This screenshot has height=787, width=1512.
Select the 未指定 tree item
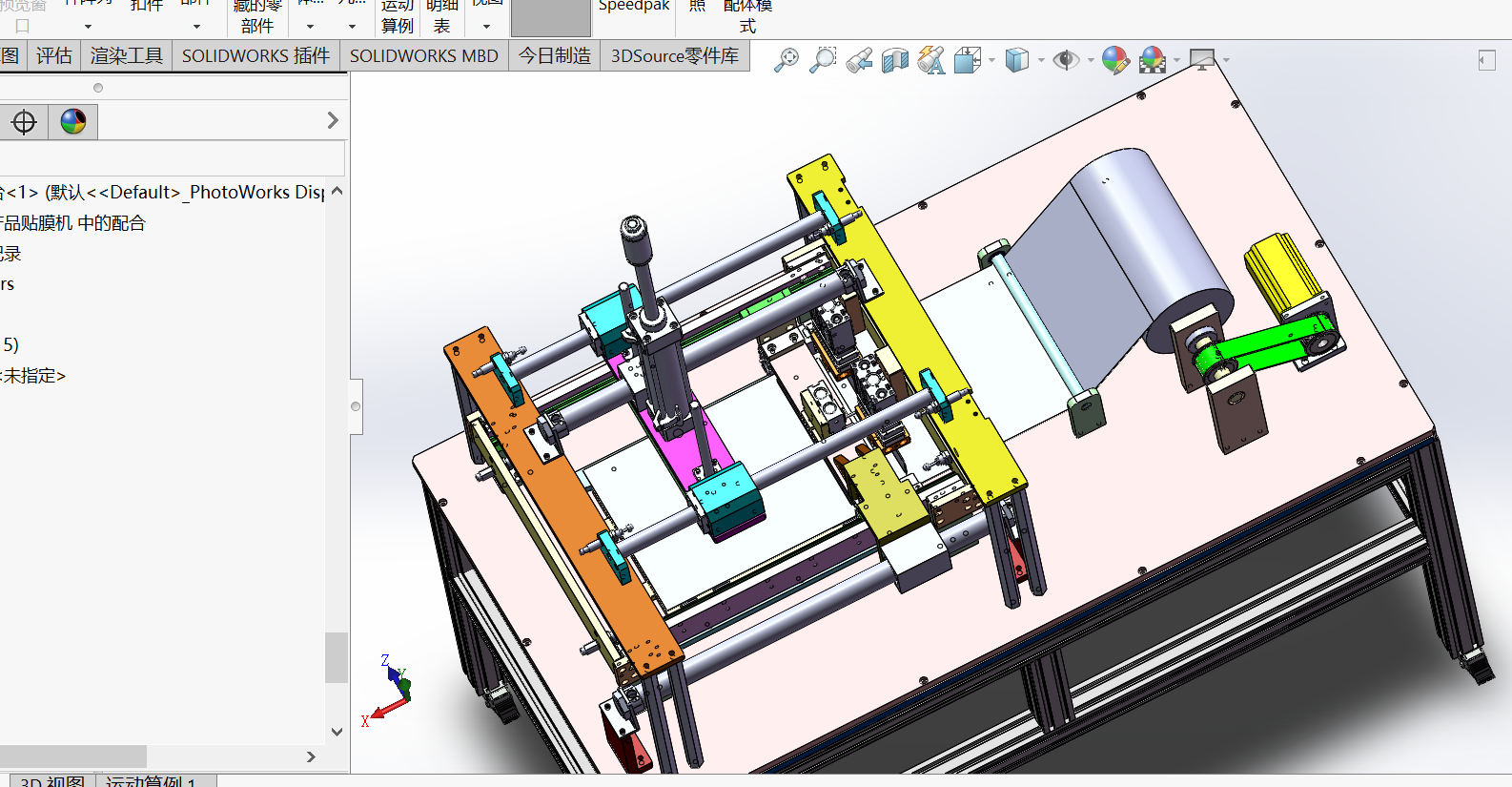coord(32,376)
